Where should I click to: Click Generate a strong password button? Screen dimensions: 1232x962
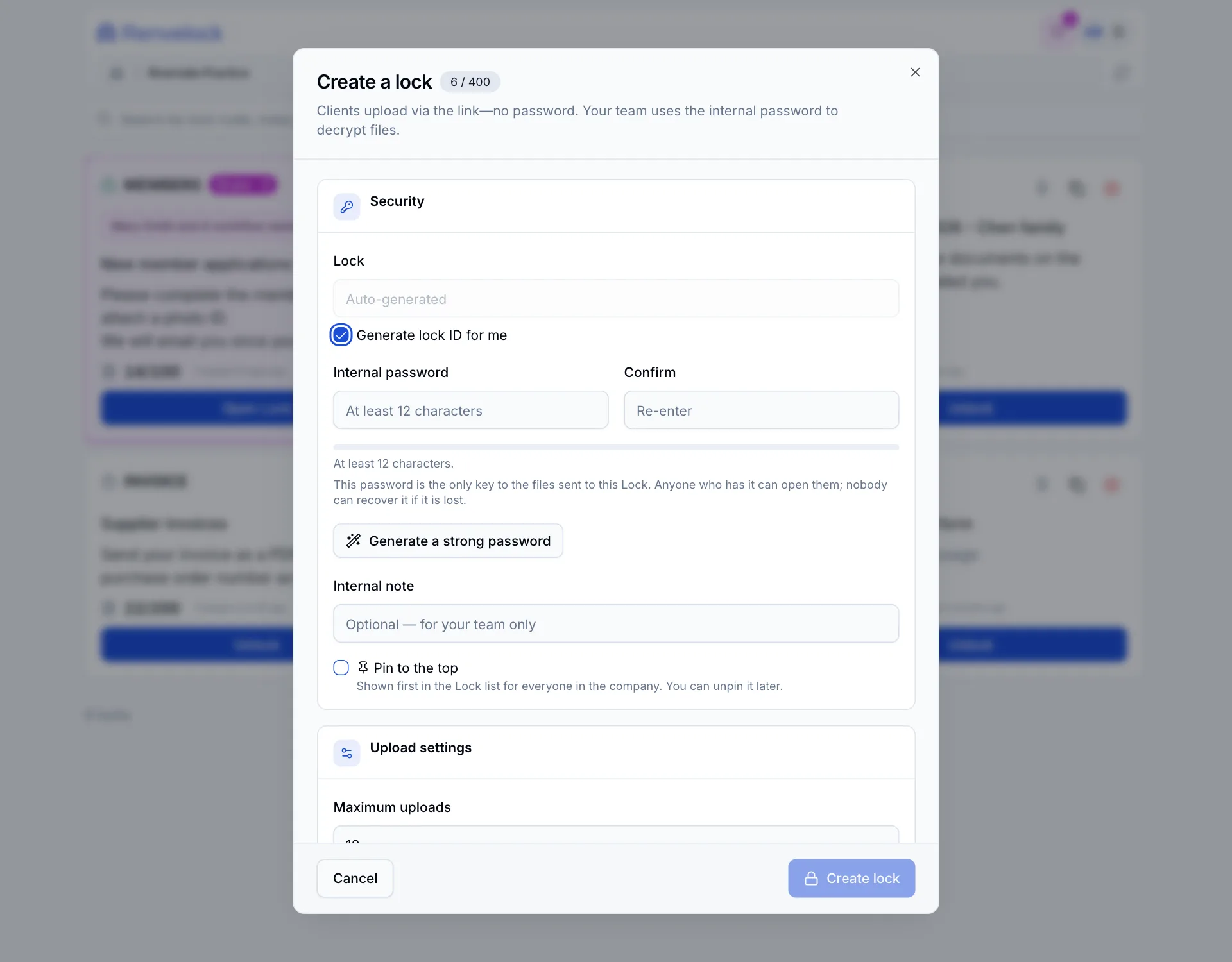[x=448, y=541]
